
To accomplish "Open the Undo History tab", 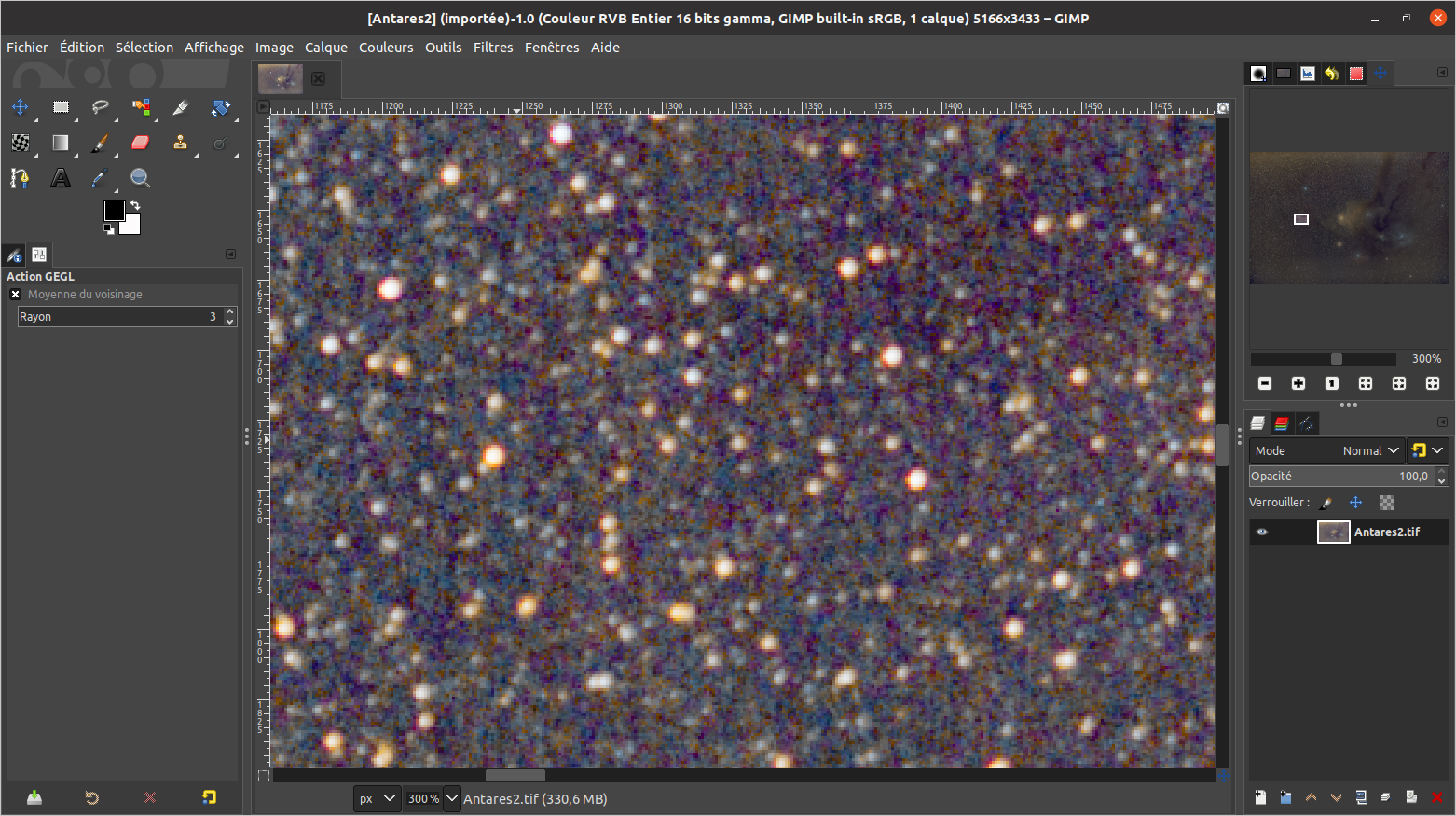I will (x=1332, y=74).
